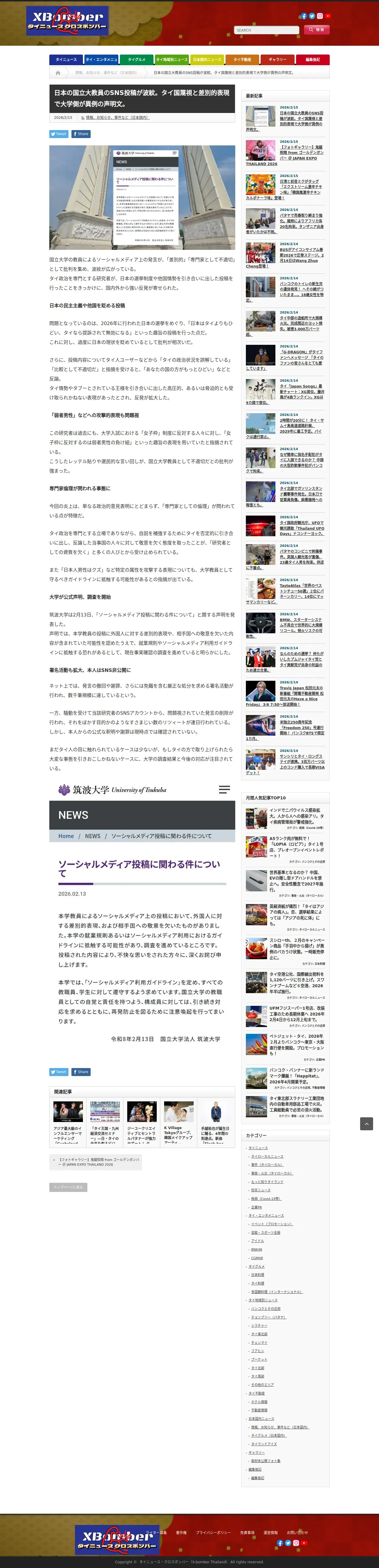This screenshot has height=1568, width=379.
Task: Open the footer YouTube icon
Action: tap(304, 1543)
